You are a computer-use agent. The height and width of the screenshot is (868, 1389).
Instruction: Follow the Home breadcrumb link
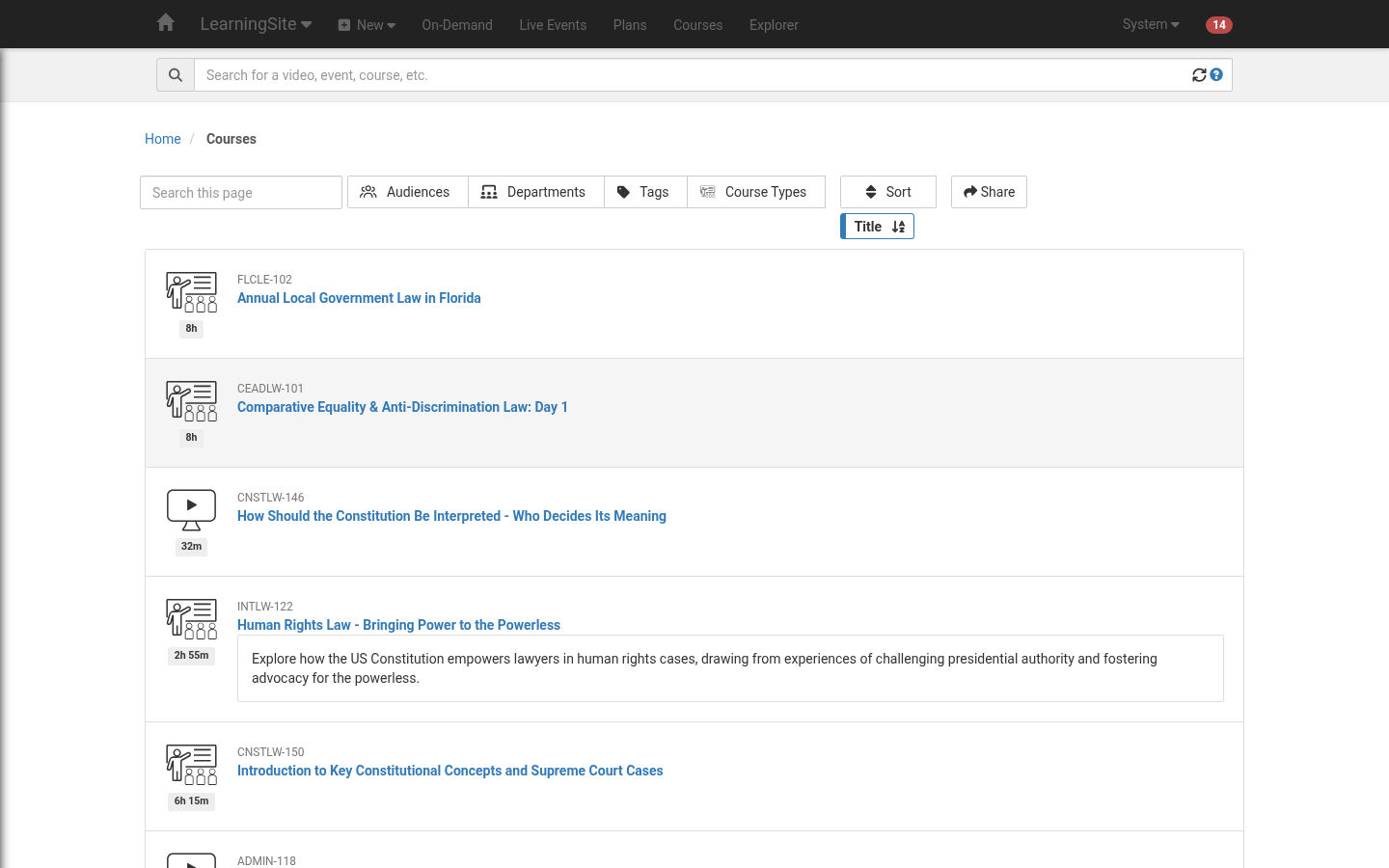point(163,139)
